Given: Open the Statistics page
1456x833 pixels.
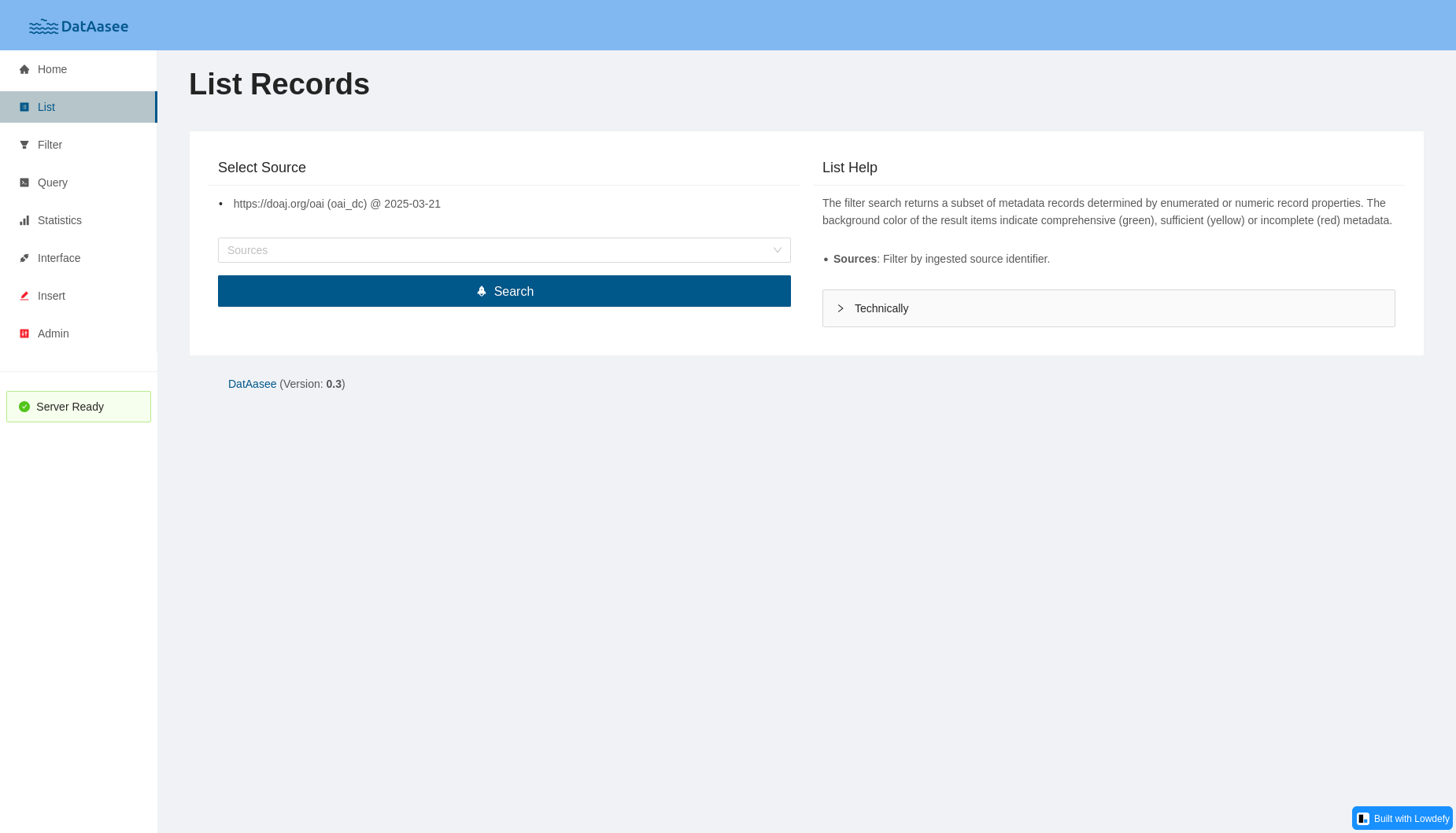Looking at the screenshot, I should [78, 220].
